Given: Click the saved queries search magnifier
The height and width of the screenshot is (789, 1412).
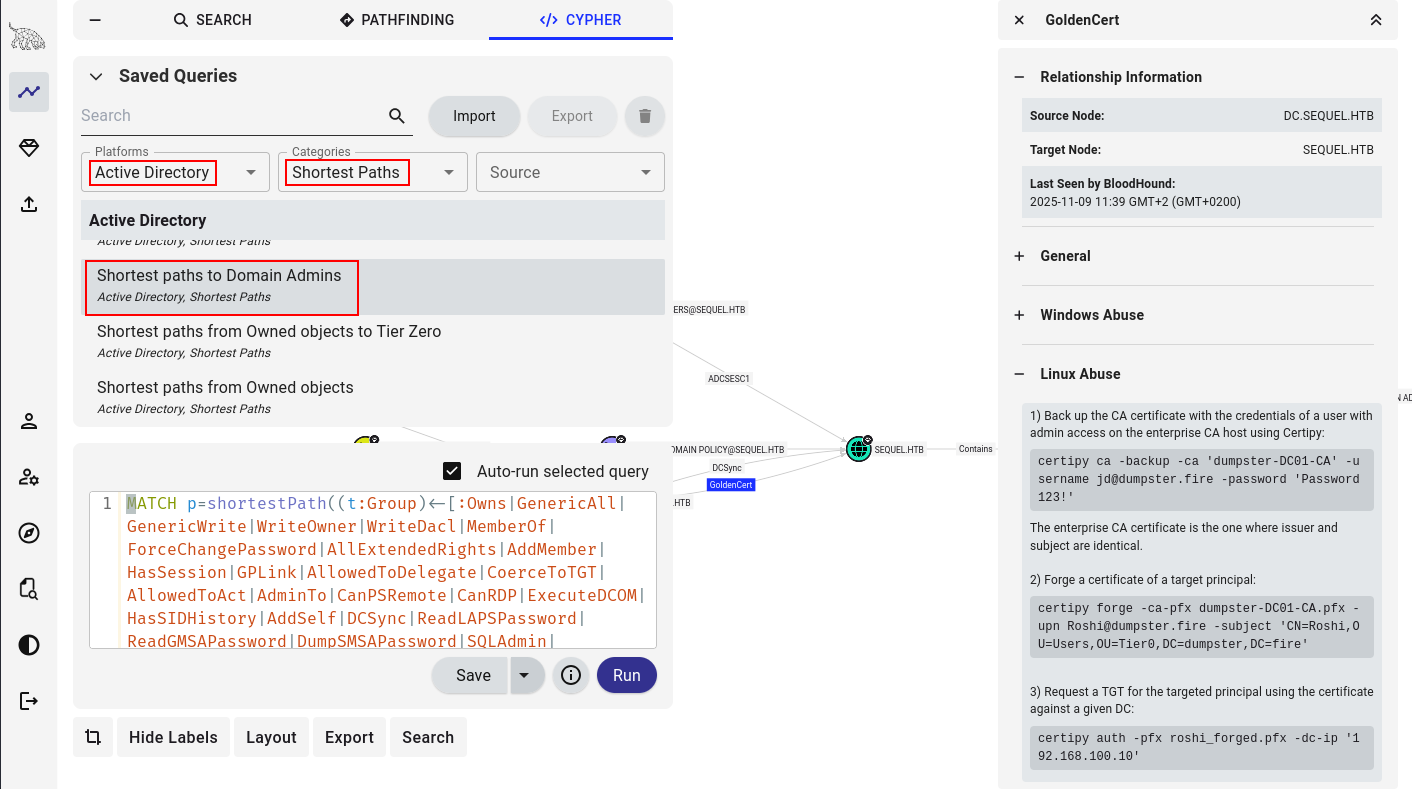Looking at the screenshot, I should point(397,116).
